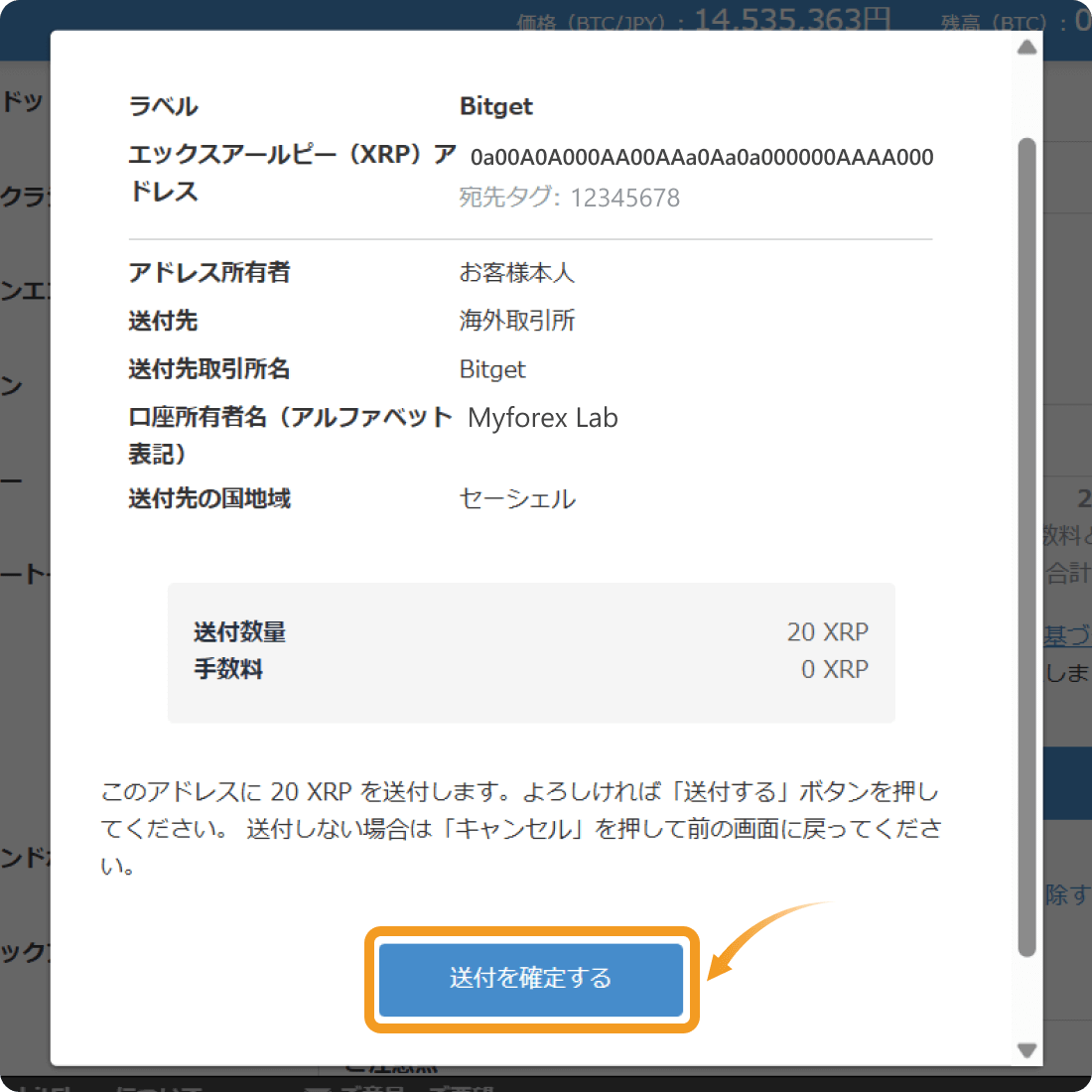The width and height of the screenshot is (1092, 1092).
Task: Click the 口座所有者名 Myforex Lab value
Action: [x=543, y=417]
